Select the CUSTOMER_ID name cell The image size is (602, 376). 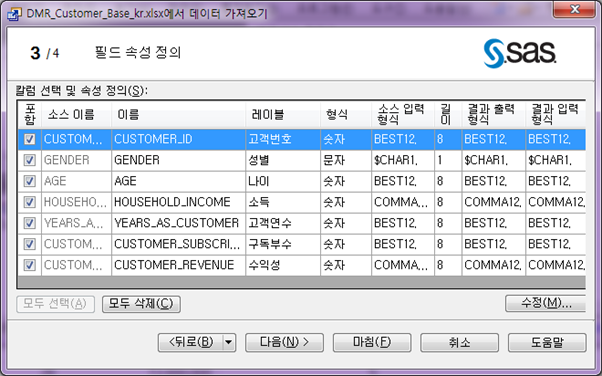click(x=179, y=139)
